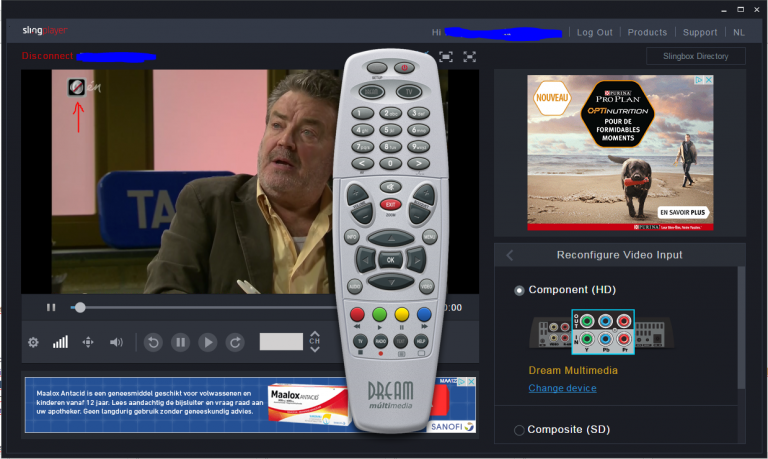Click the Slingbox Directory button
Image resolution: width=768 pixels, height=459 pixels.
coord(696,56)
